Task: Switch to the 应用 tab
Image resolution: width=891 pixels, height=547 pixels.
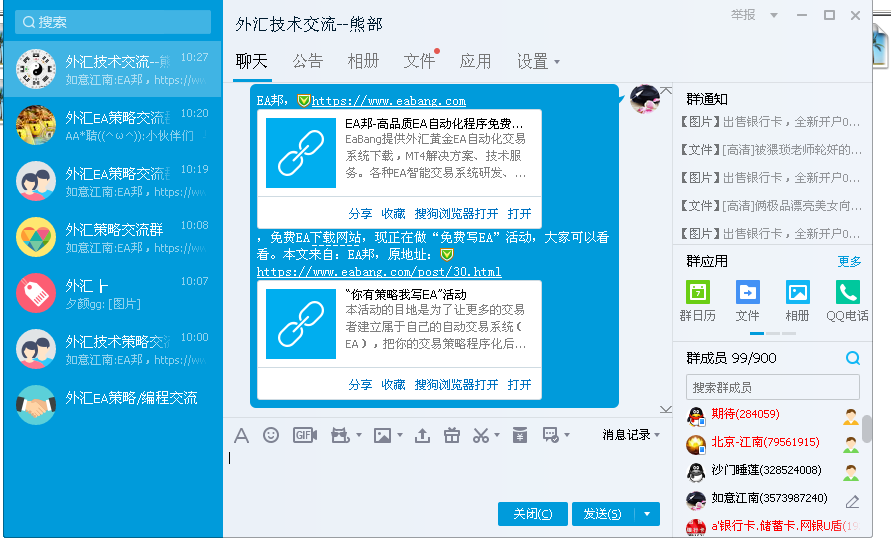Action: (x=475, y=61)
